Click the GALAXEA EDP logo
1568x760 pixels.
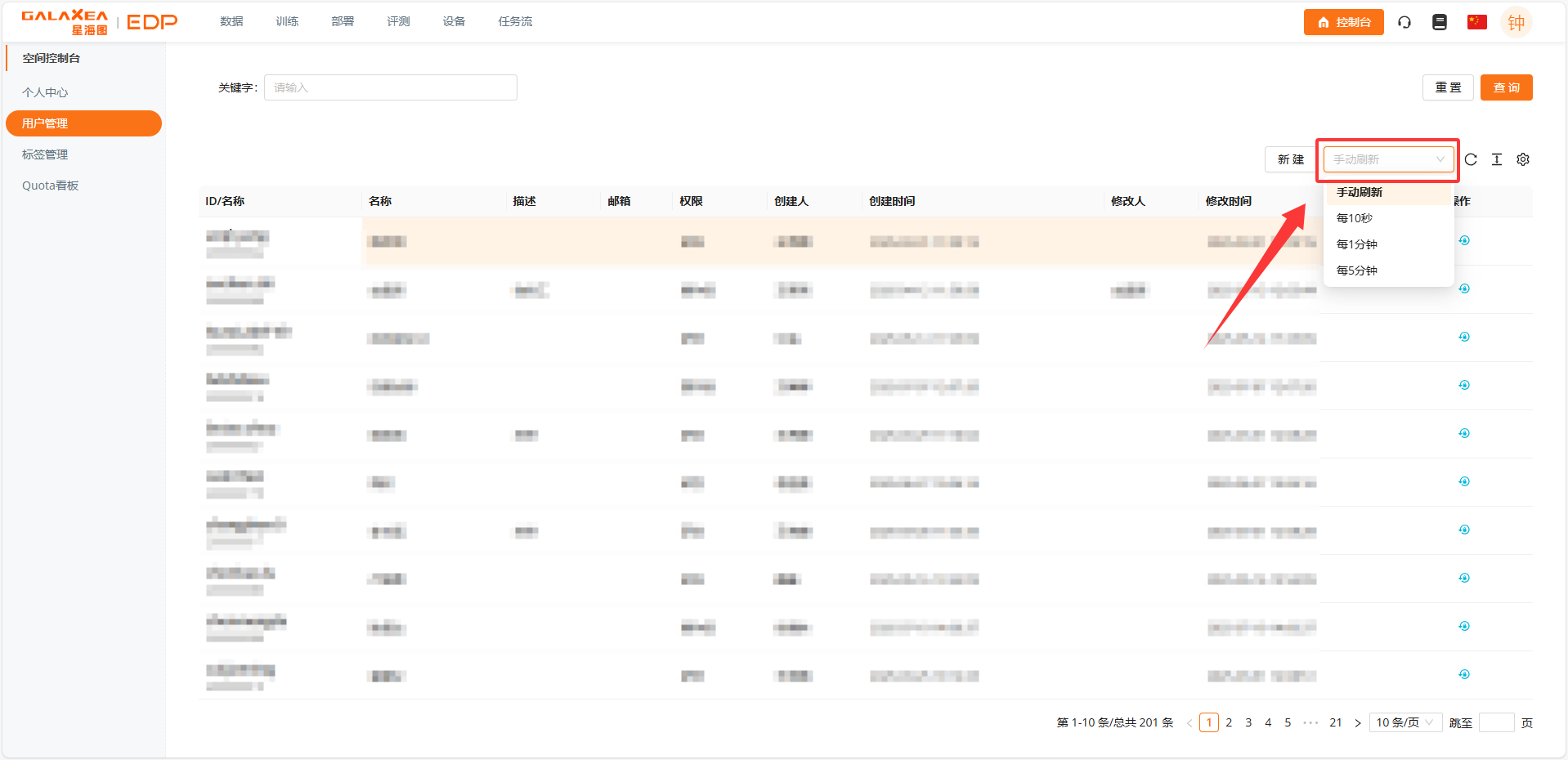pos(99,22)
